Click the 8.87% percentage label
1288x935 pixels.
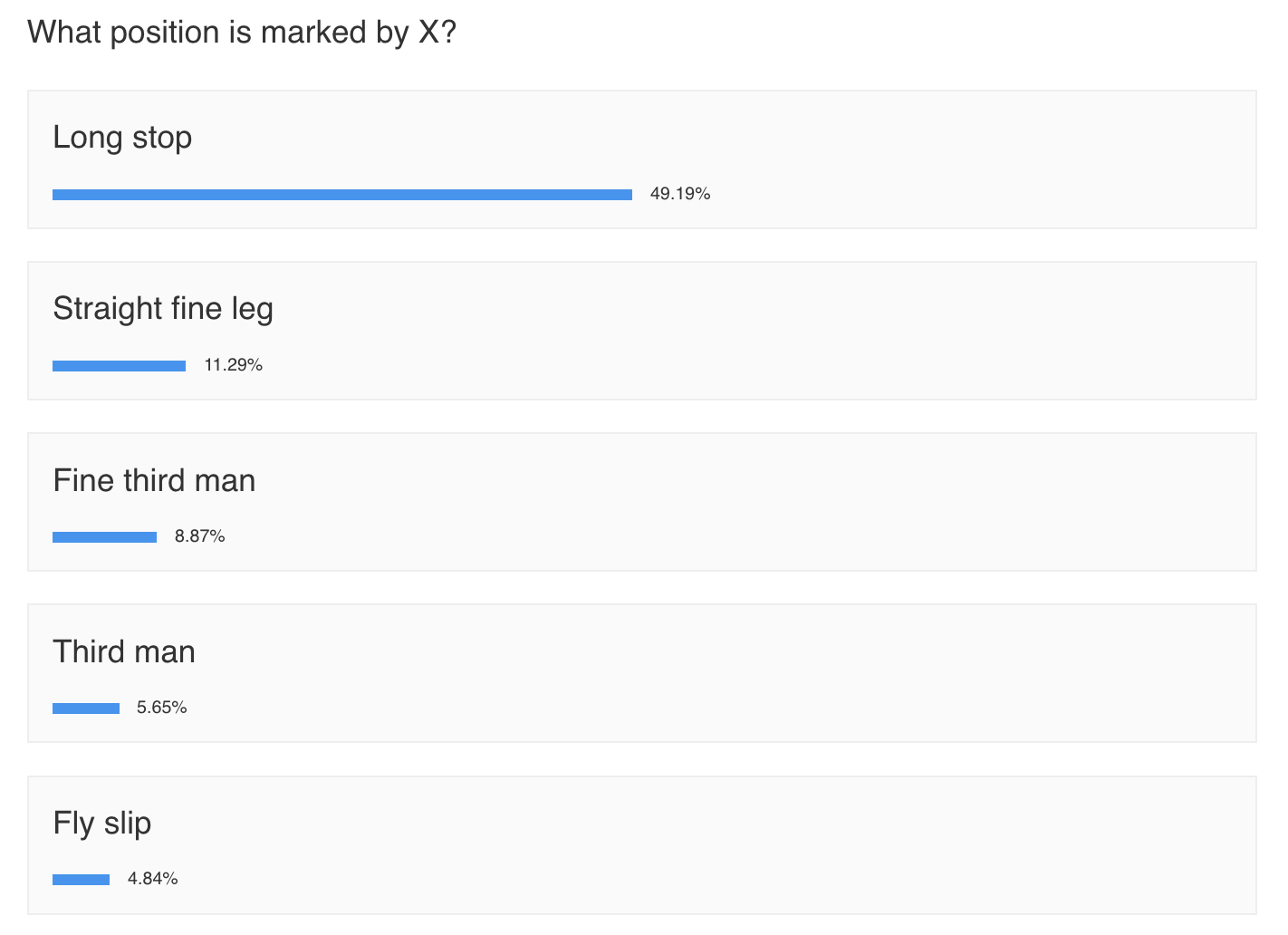(200, 536)
